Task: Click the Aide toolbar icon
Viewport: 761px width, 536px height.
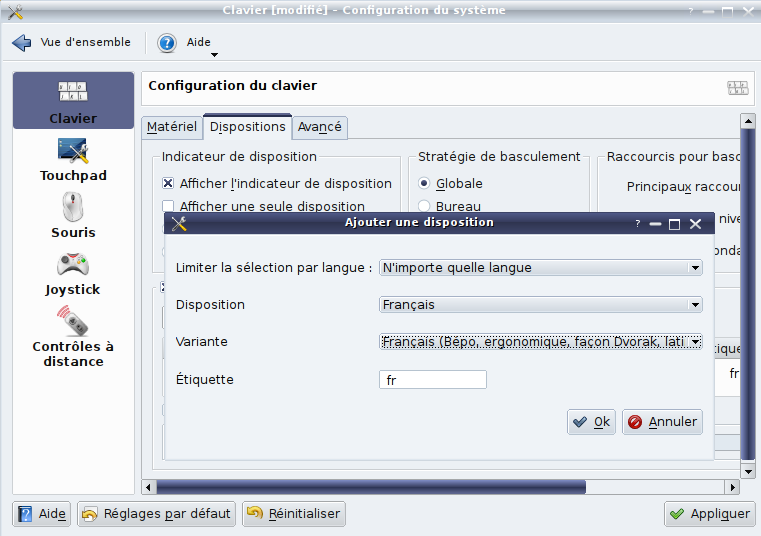Action: 167,43
